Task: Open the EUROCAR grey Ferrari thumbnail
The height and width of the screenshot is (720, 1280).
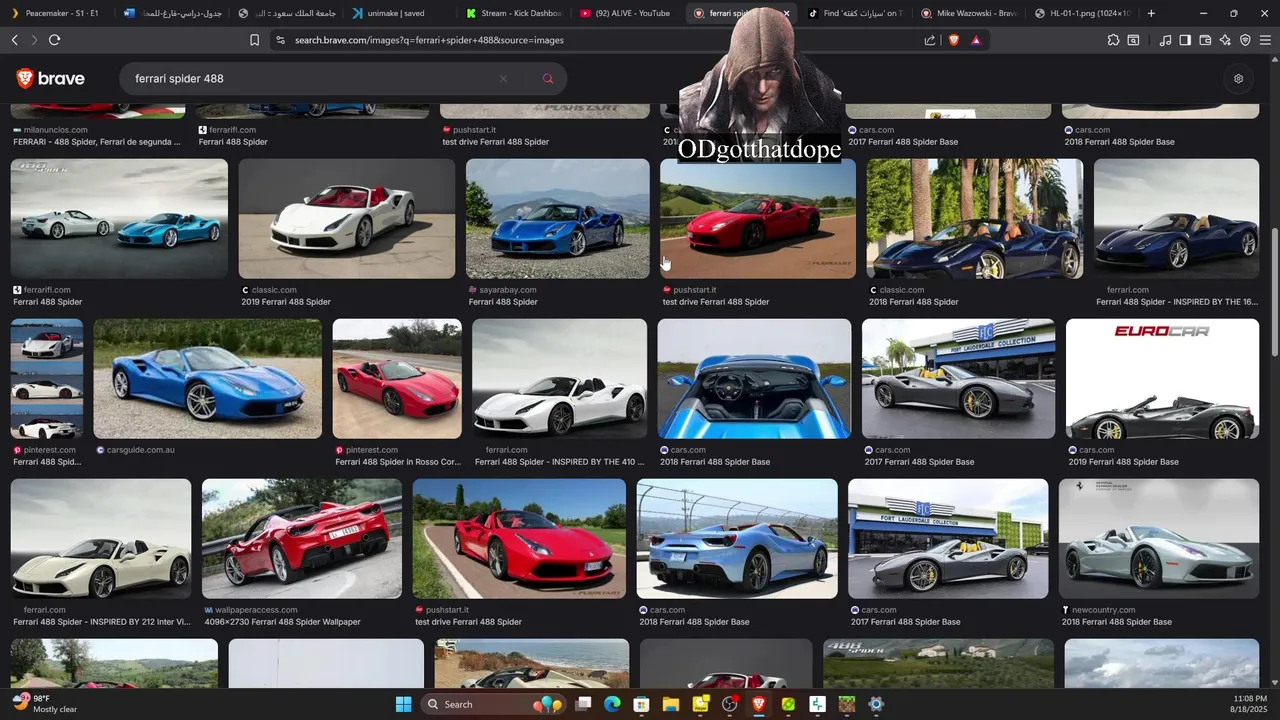Action: (1162, 379)
